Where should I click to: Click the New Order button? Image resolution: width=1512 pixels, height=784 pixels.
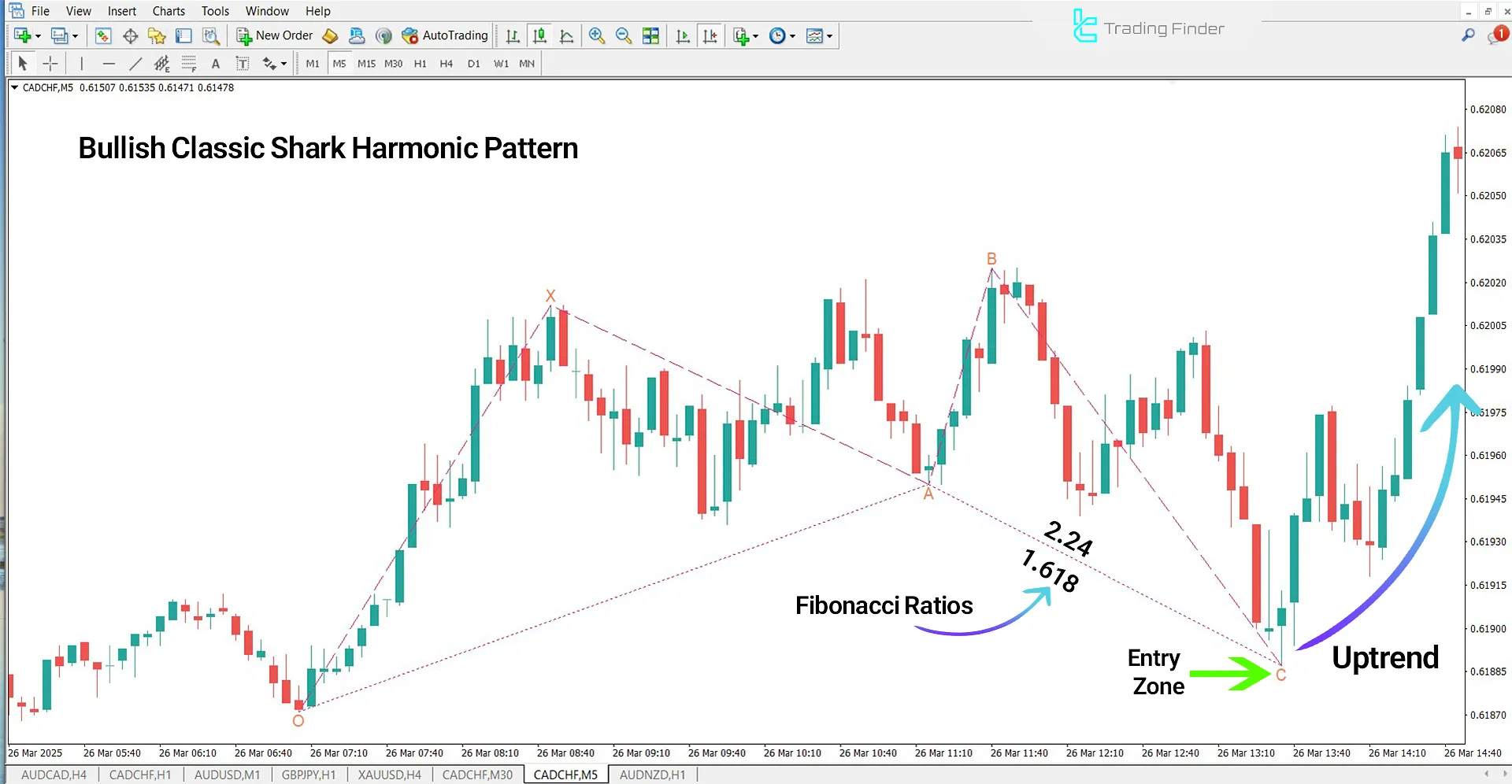click(275, 35)
